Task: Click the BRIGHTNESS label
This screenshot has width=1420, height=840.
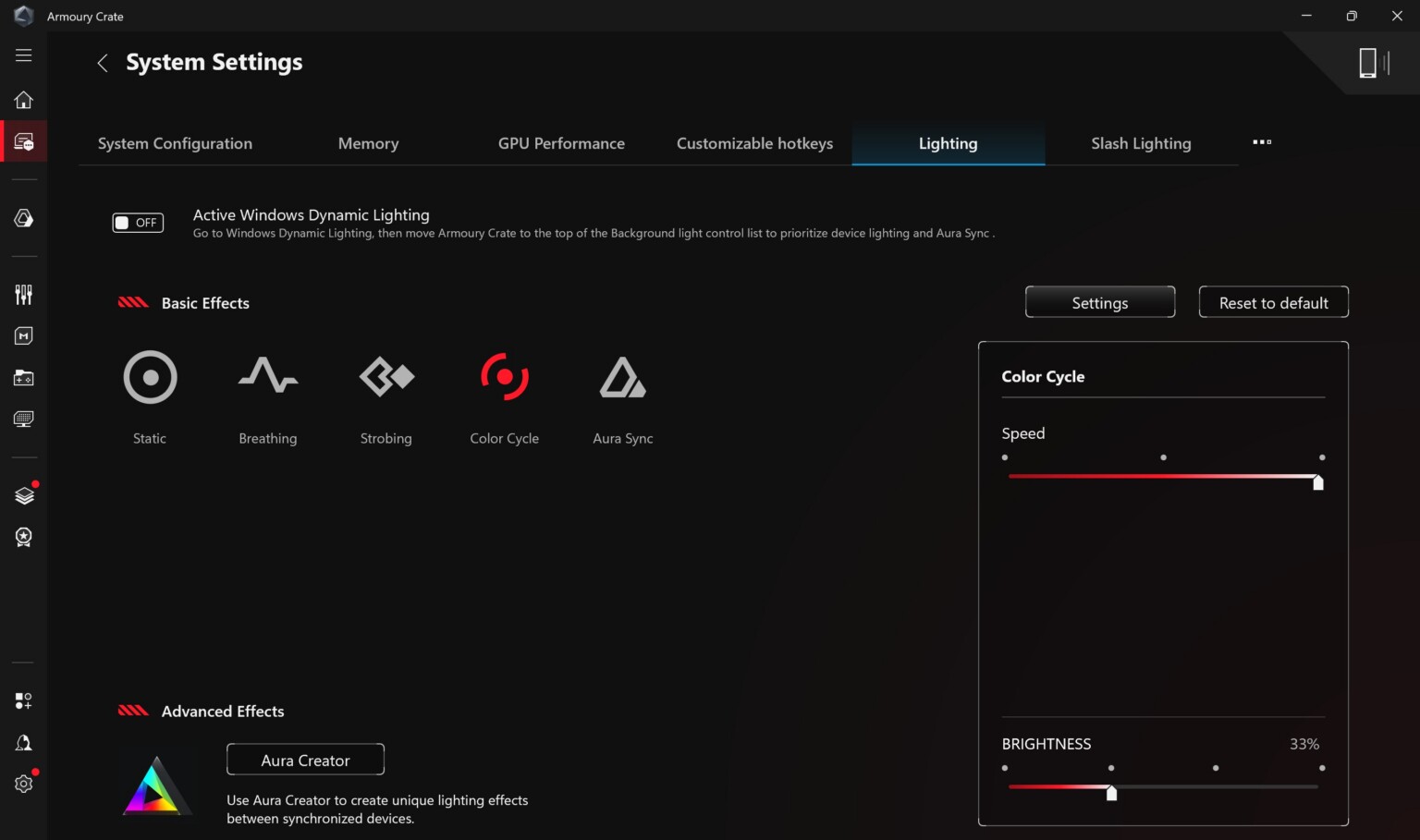Action: [1047, 744]
